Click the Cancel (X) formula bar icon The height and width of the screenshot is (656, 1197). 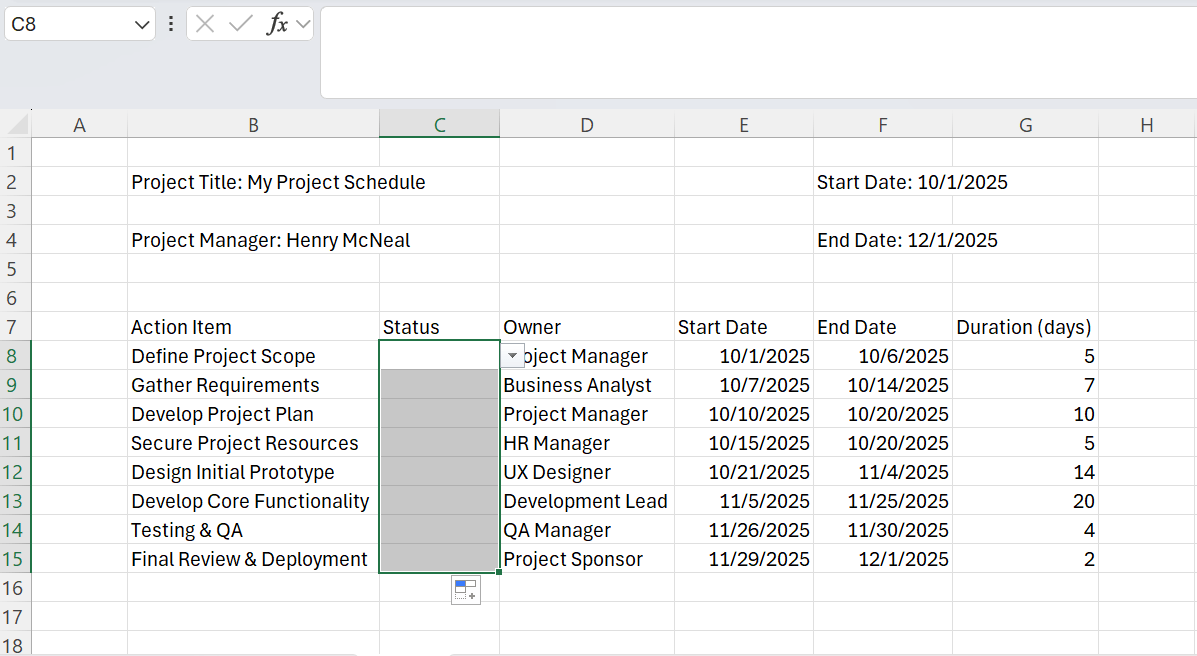pos(205,24)
